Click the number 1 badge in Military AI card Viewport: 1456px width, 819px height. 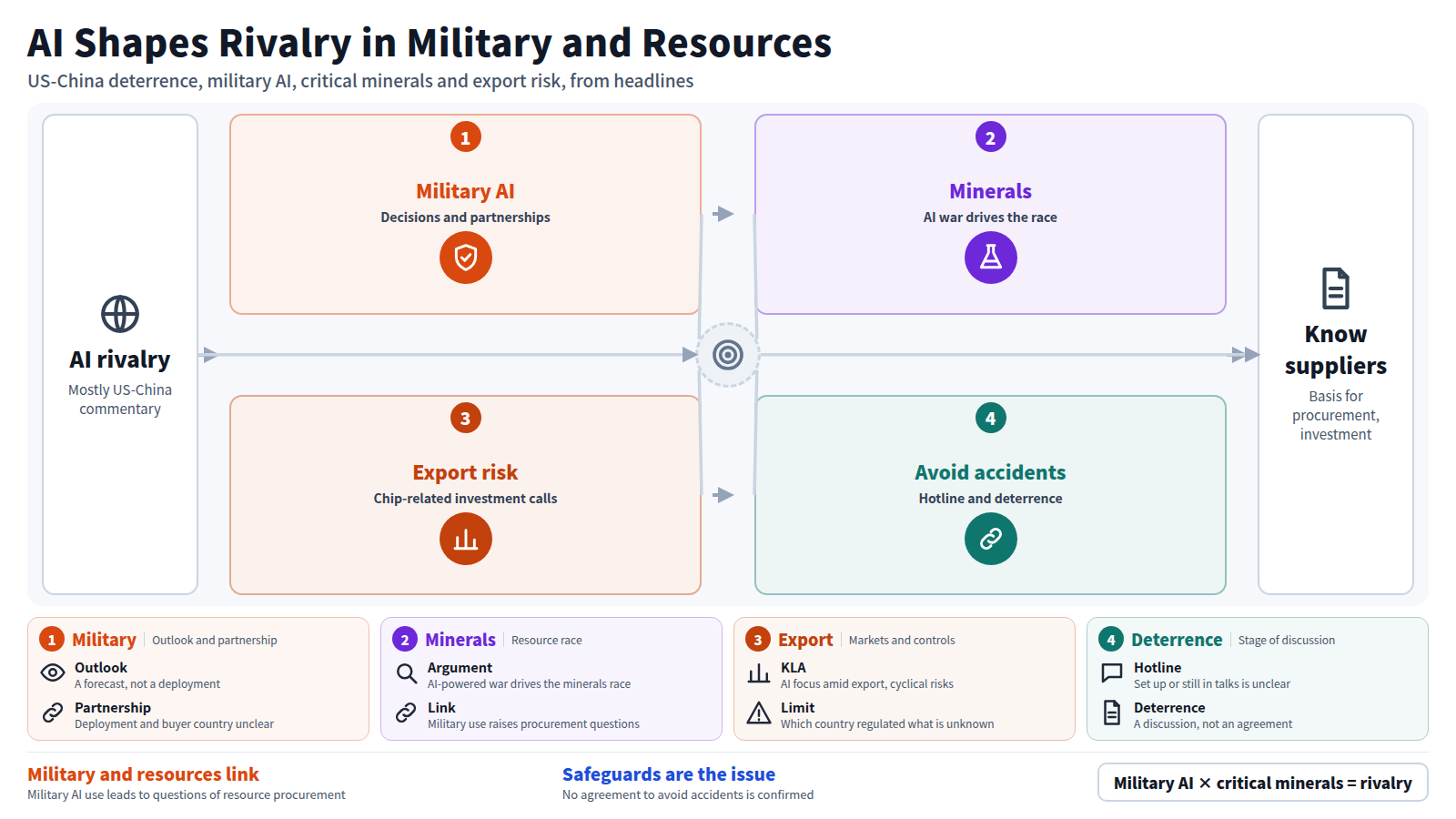tap(466, 137)
